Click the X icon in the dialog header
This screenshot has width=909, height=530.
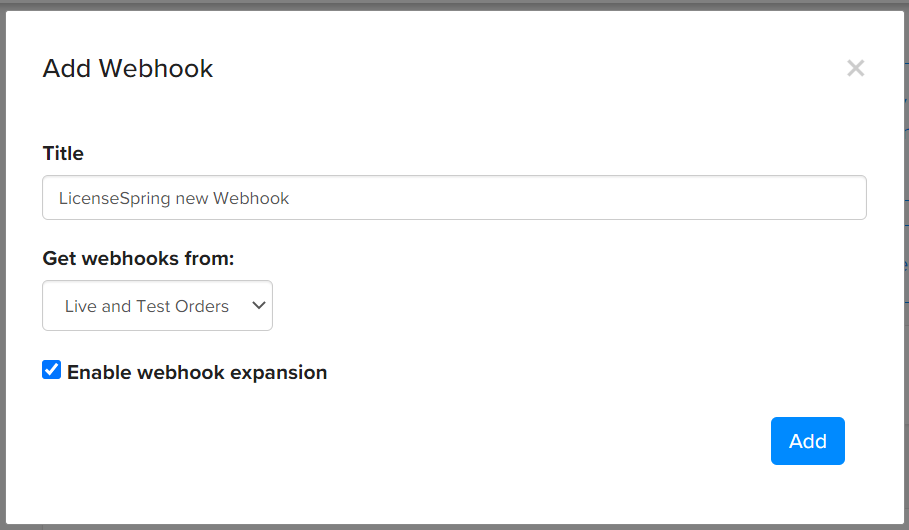tap(855, 68)
